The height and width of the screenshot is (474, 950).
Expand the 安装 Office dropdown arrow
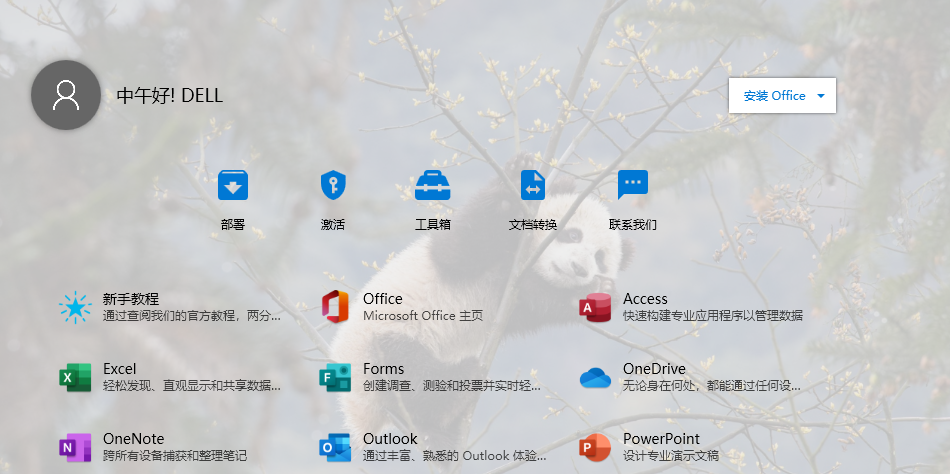click(x=821, y=96)
